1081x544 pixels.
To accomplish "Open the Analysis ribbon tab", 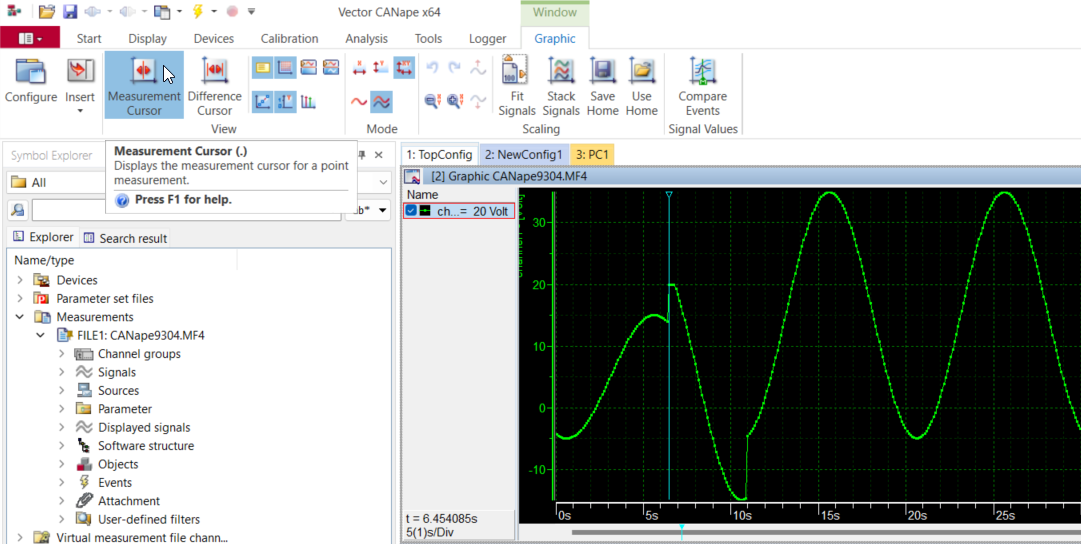I will tap(367, 39).
